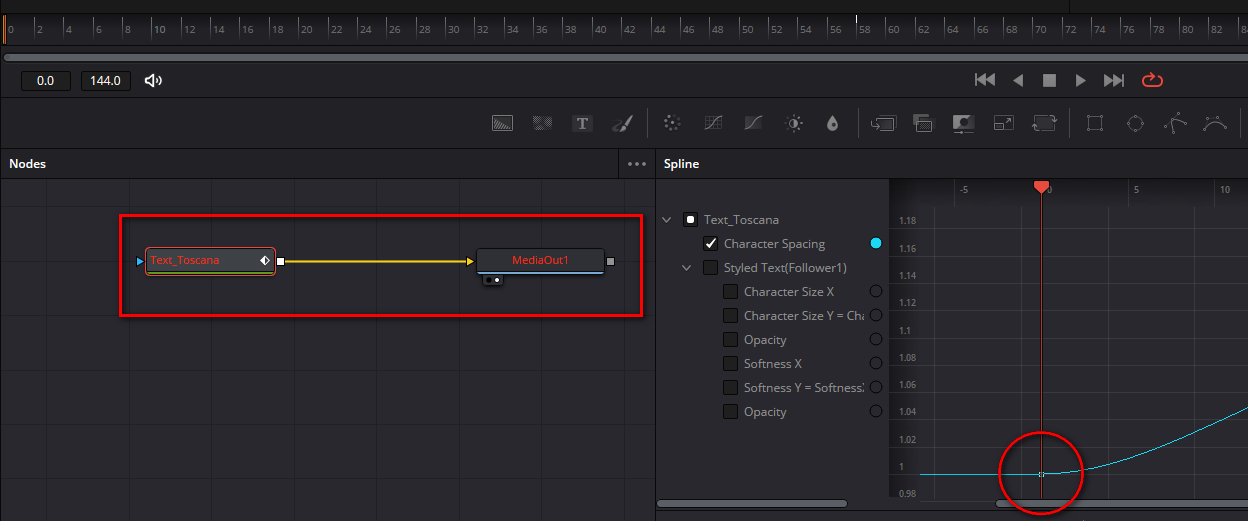Click the Character Spacing label
The width and height of the screenshot is (1248, 521).
[774, 244]
